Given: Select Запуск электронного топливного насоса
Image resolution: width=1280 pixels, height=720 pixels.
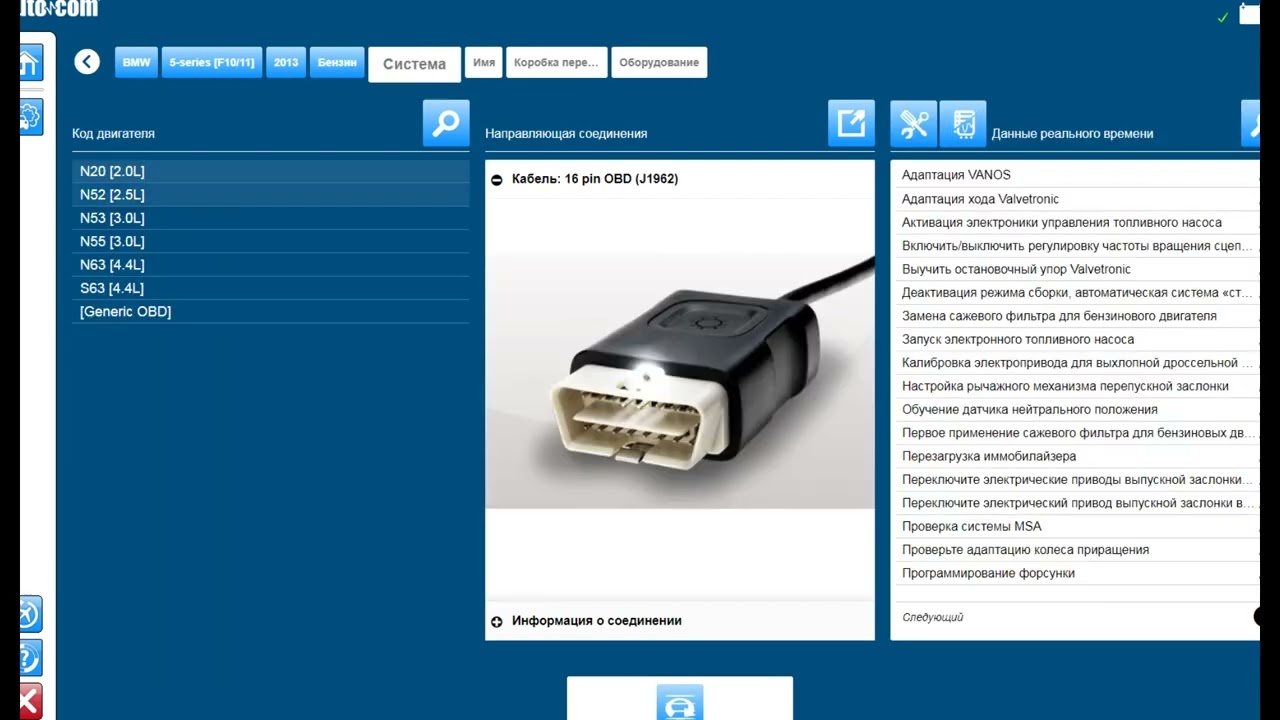Looking at the screenshot, I should tap(1075, 339).
